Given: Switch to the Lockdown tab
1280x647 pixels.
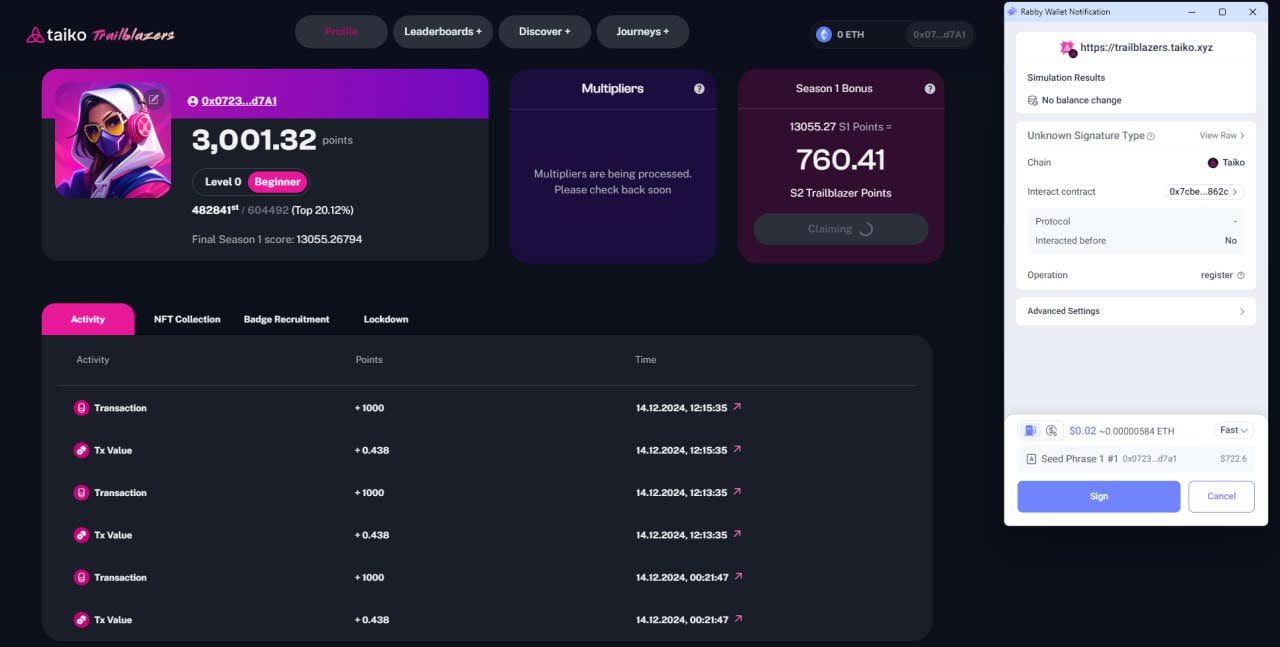Looking at the screenshot, I should pyautogui.click(x=386, y=319).
